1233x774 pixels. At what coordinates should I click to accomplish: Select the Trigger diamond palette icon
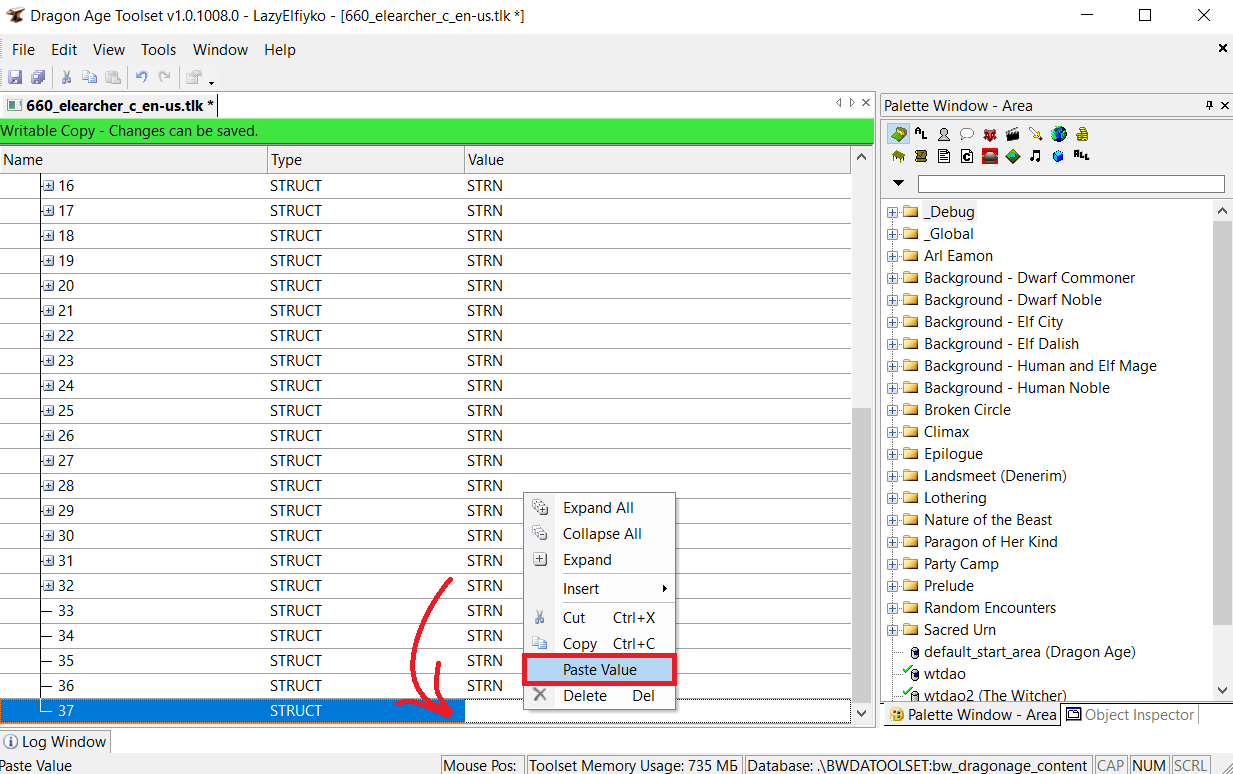pyautogui.click(x=1013, y=156)
